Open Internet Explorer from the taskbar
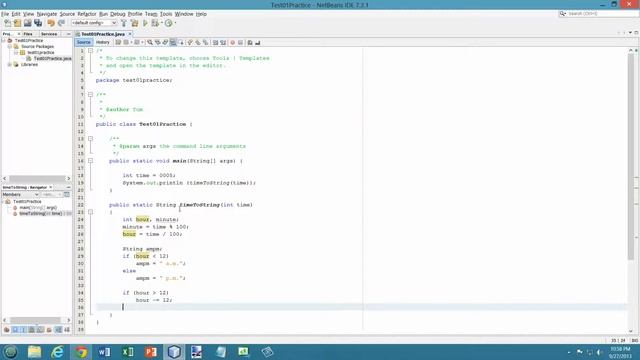Image resolution: width=640 pixels, height=360 pixels. [58, 352]
